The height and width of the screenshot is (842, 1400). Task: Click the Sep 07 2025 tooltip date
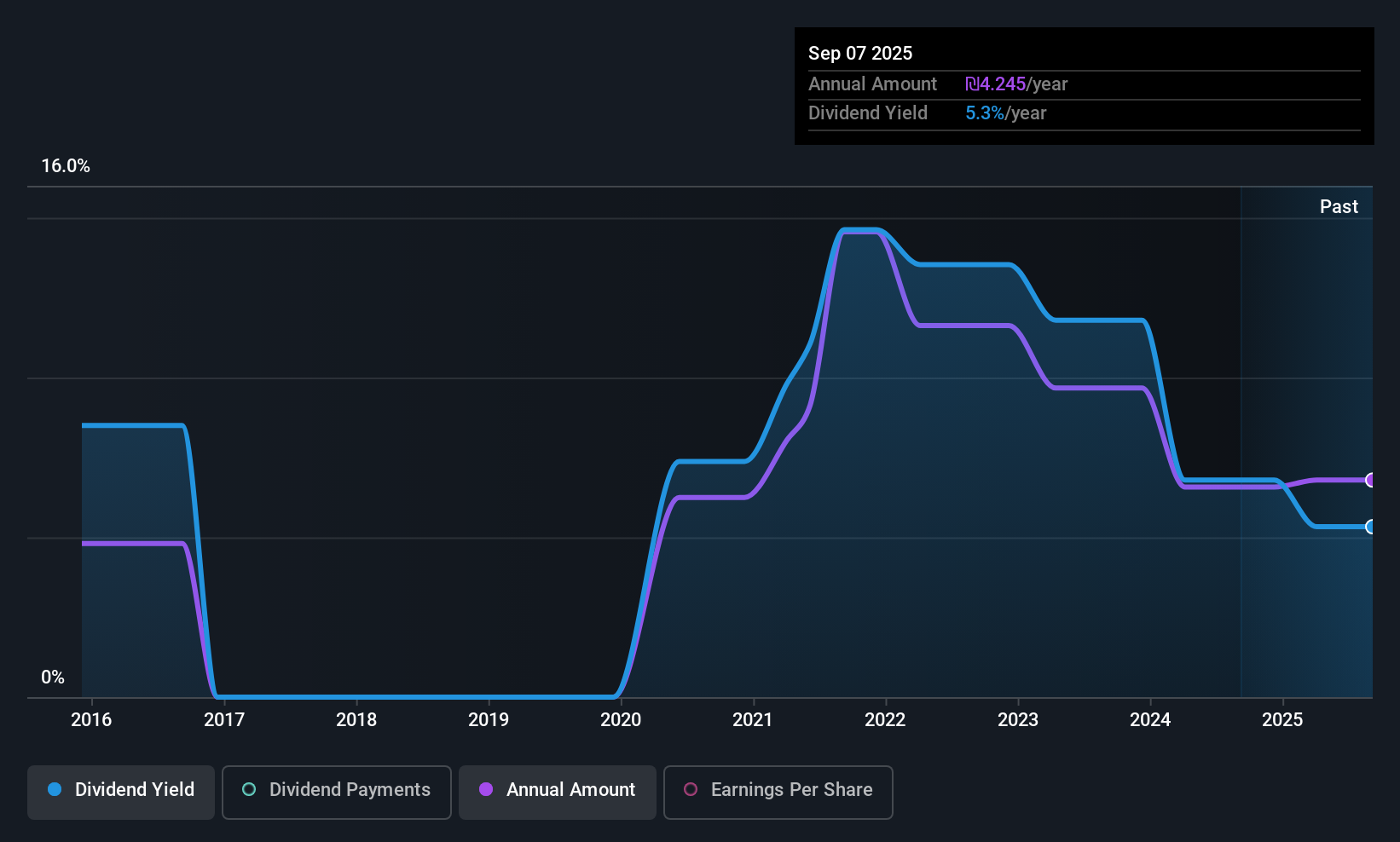point(860,54)
